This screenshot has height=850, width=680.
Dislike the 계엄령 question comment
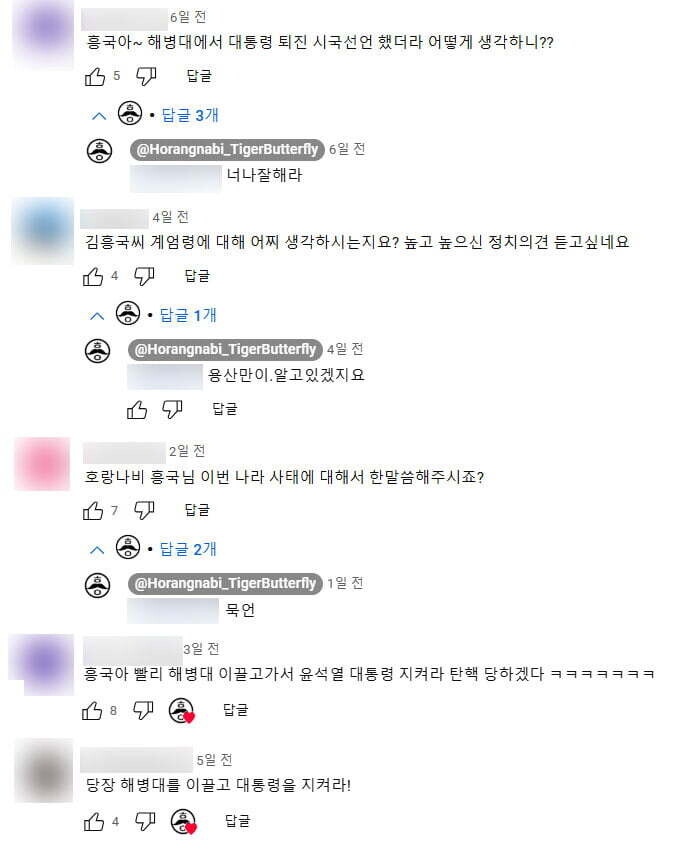click(144, 276)
